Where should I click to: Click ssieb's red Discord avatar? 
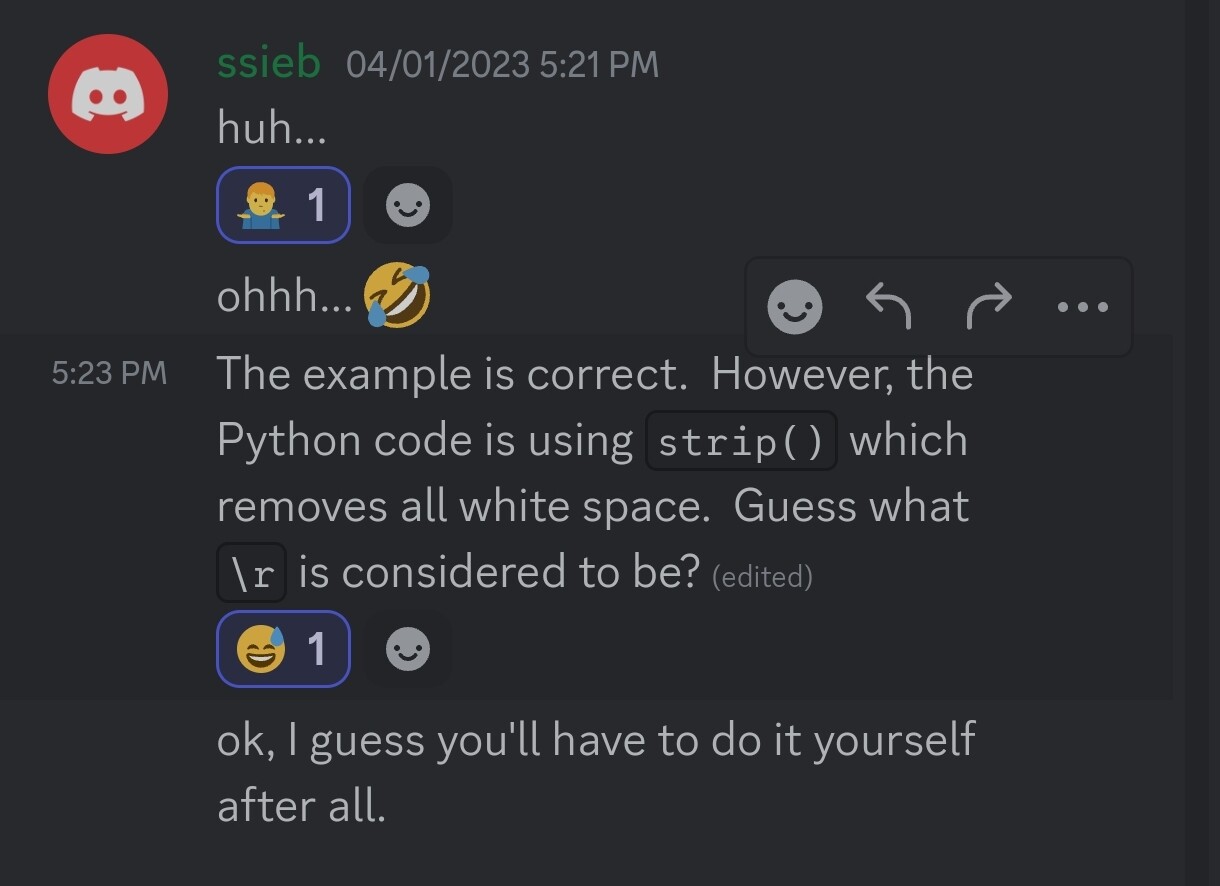(x=108, y=93)
